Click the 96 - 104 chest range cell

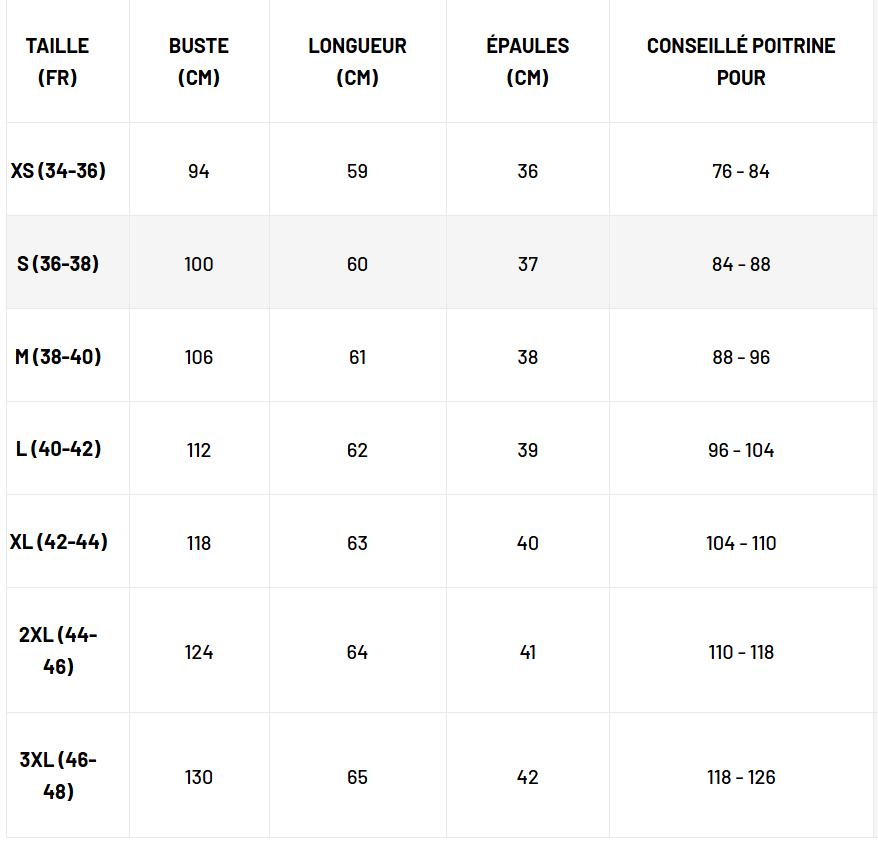click(x=741, y=450)
